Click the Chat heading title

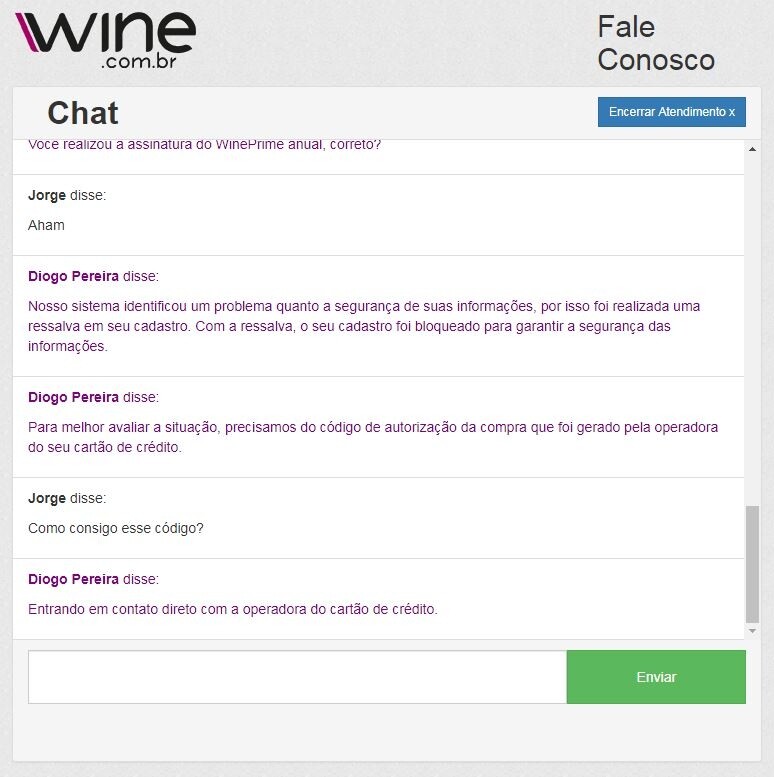tap(83, 113)
